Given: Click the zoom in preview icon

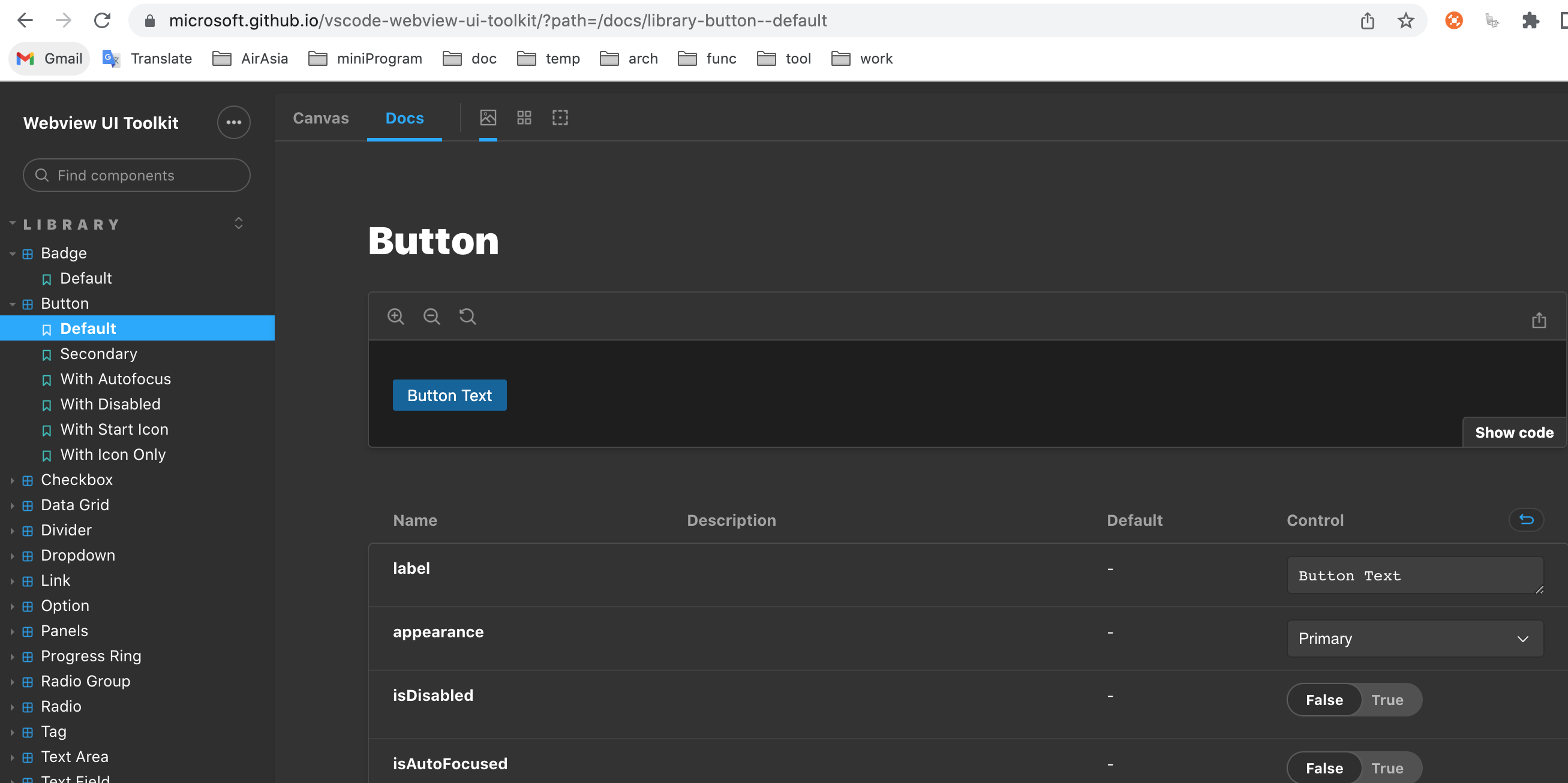Looking at the screenshot, I should 396,317.
